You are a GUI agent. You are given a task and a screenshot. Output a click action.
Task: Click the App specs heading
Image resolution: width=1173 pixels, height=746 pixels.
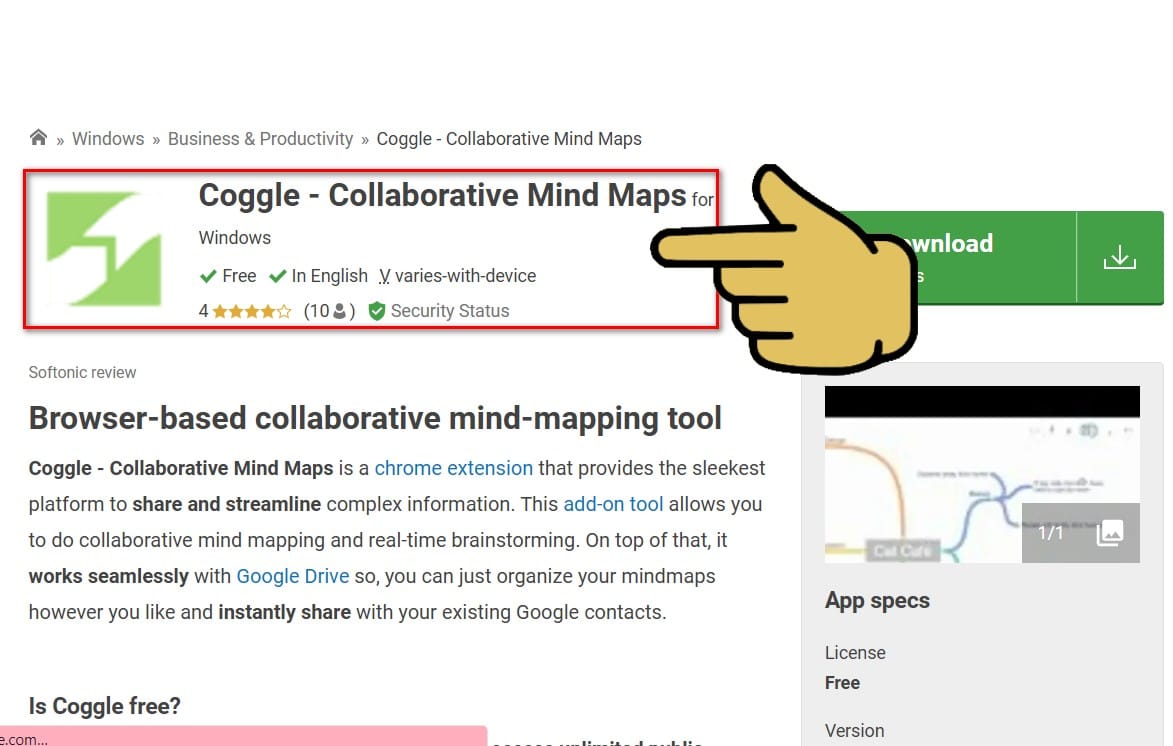coord(878,601)
